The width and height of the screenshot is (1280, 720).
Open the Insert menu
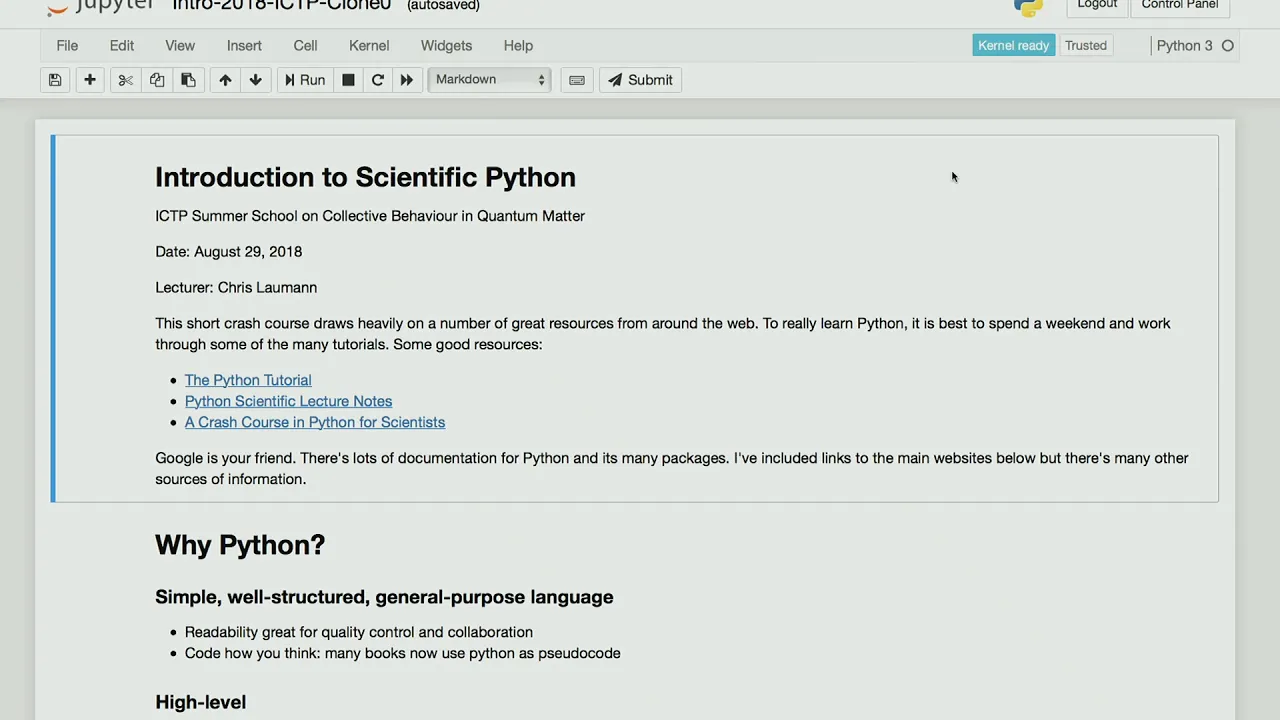click(x=244, y=45)
